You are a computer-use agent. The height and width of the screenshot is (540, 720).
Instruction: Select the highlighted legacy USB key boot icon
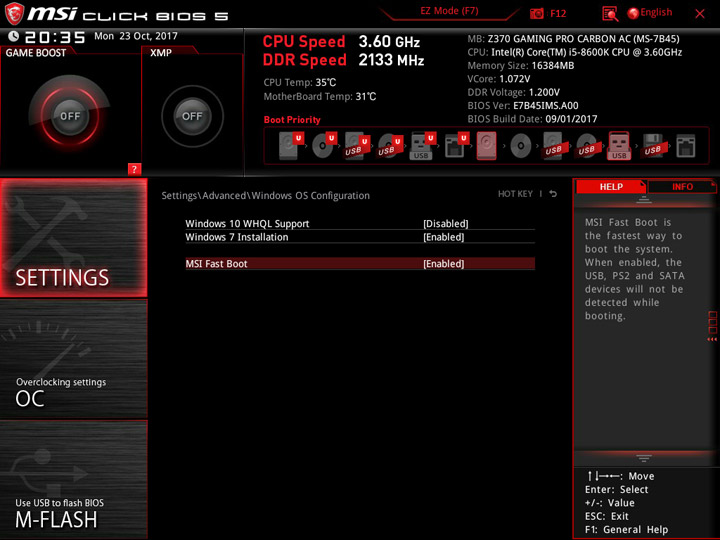[619, 146]
